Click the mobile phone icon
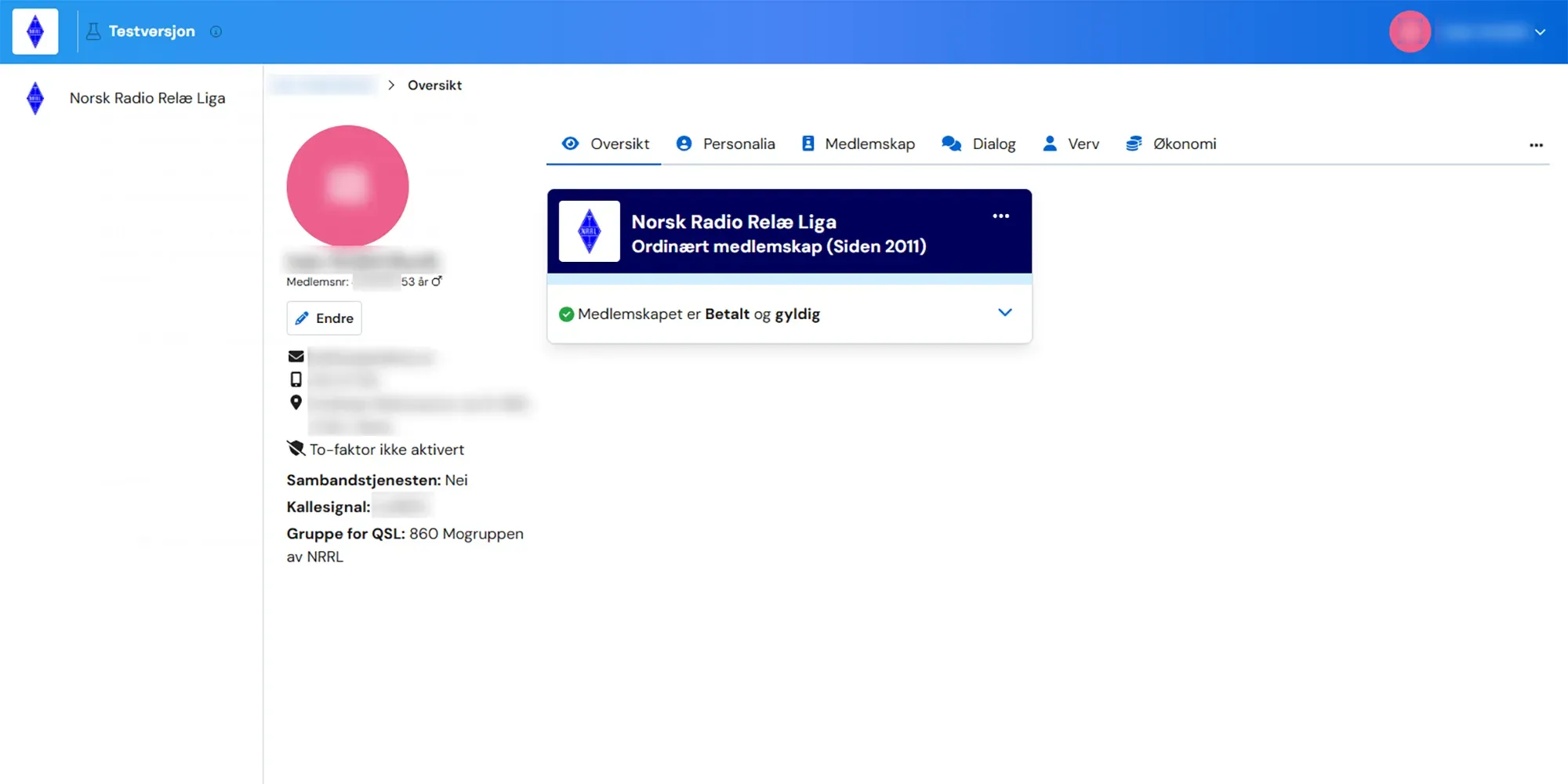The height and width of the screenshot is (784, 1568). 296,379
